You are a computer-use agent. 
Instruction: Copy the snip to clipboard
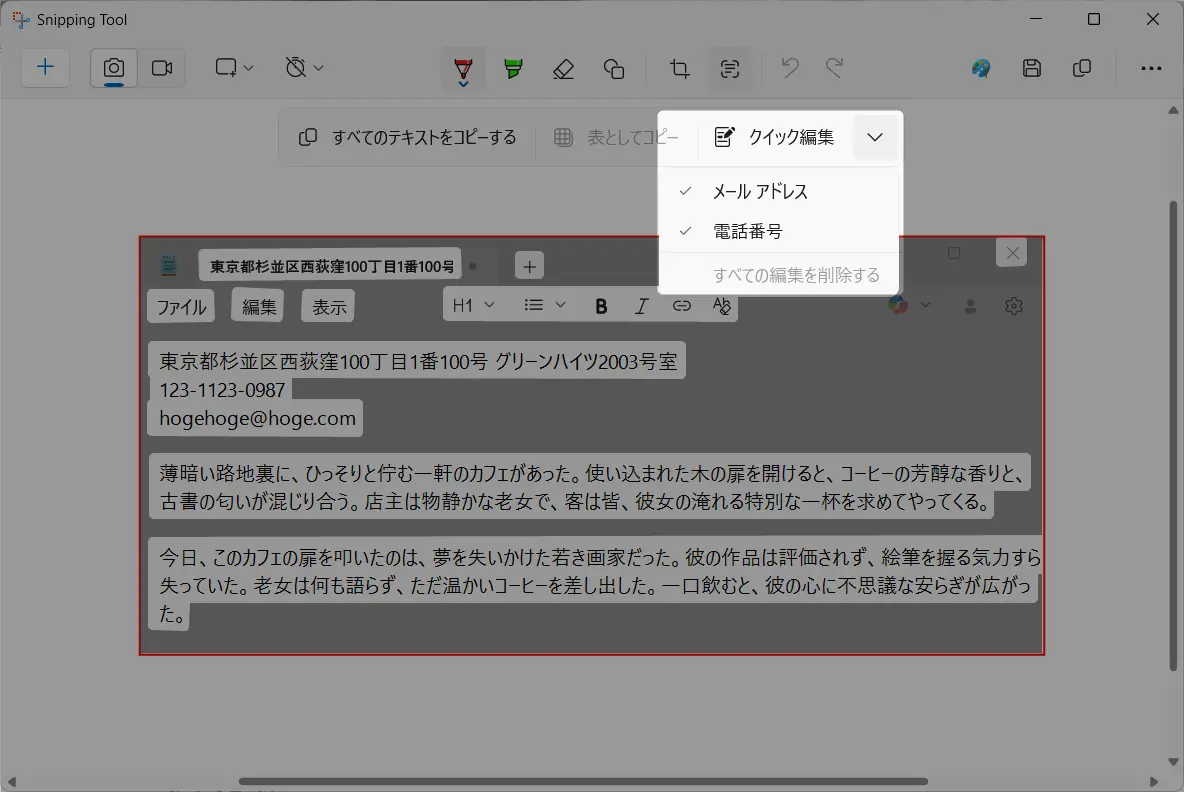[1081, 69]
